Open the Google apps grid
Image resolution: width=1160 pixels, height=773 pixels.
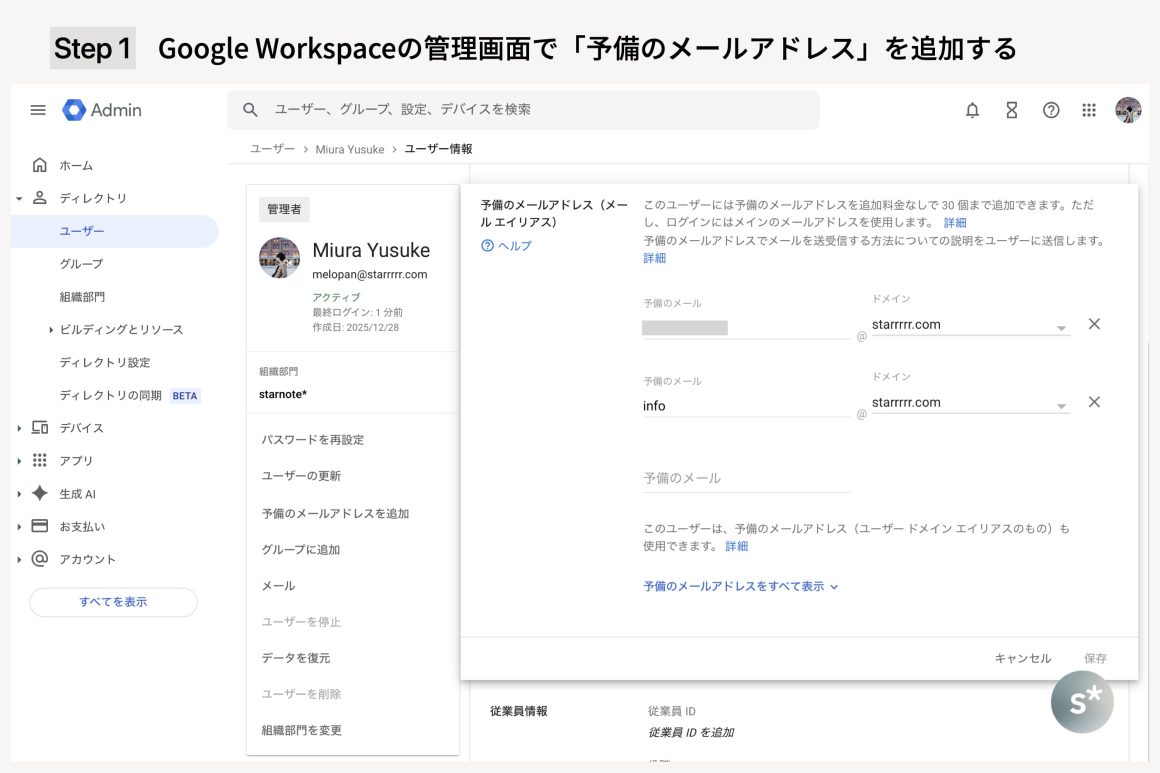[x=1089, y=110]
